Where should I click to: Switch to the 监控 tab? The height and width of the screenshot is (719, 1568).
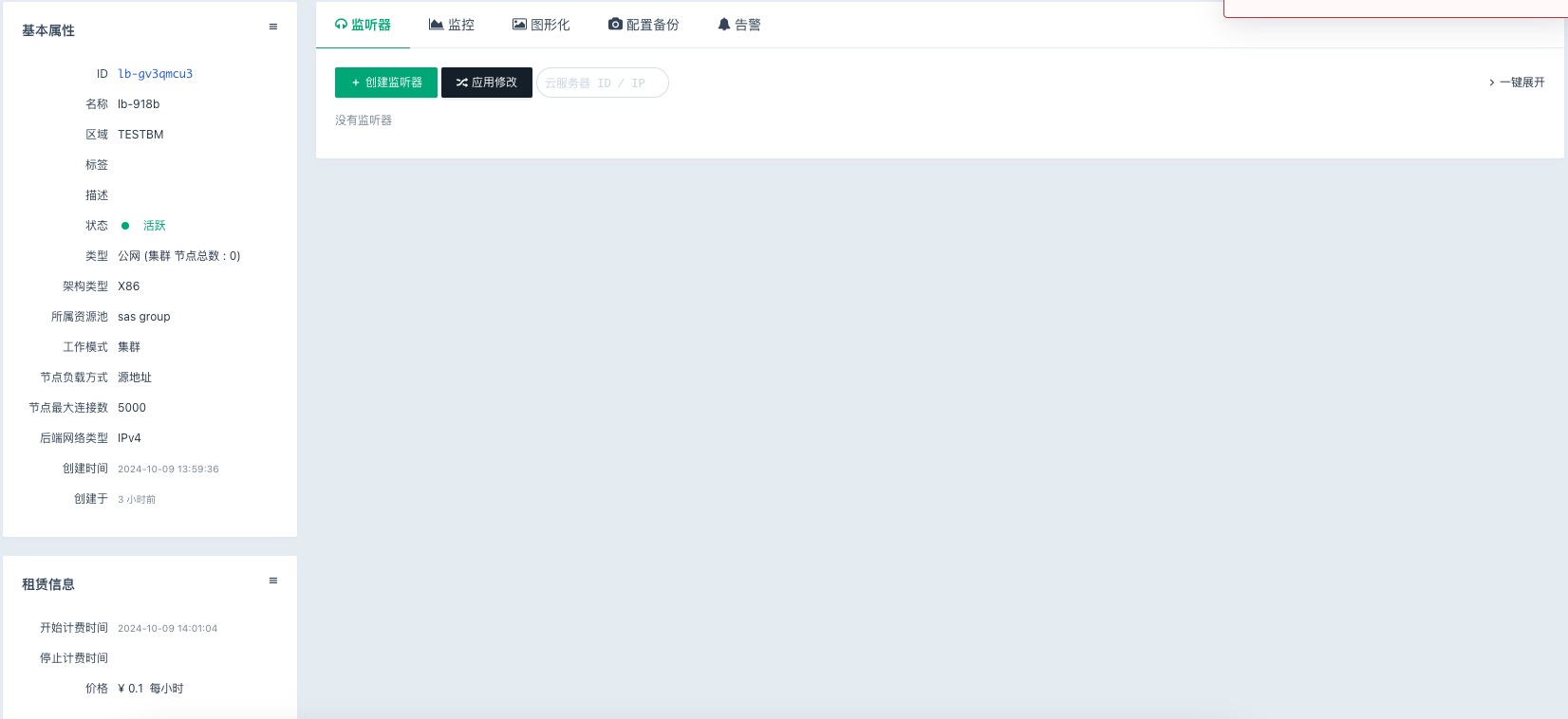click(452, 25)
